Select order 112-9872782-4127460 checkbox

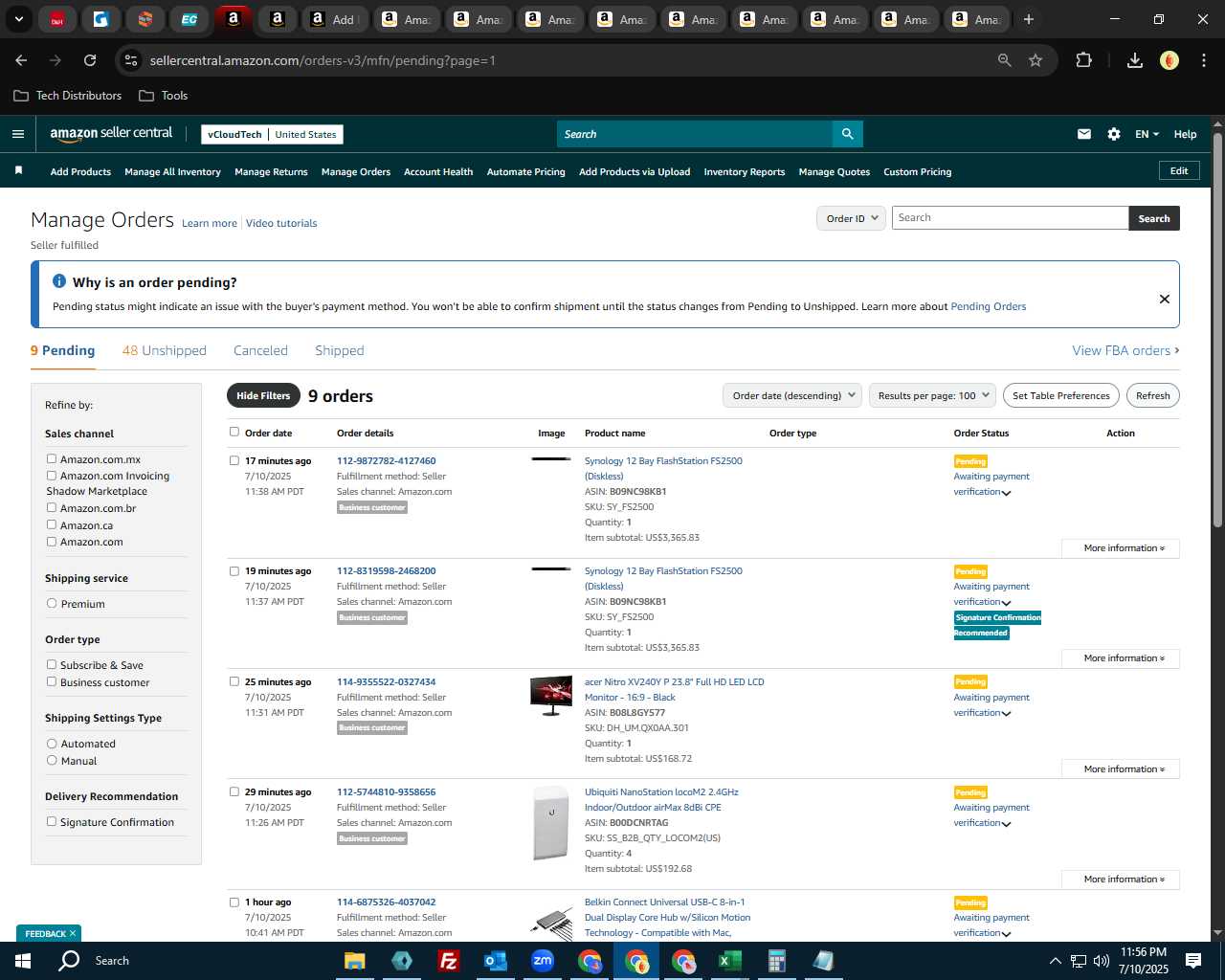pos(234,460)
